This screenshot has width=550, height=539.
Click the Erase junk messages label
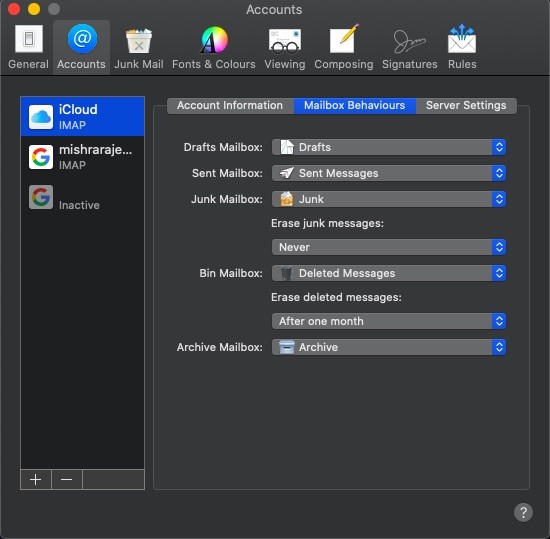327,223
